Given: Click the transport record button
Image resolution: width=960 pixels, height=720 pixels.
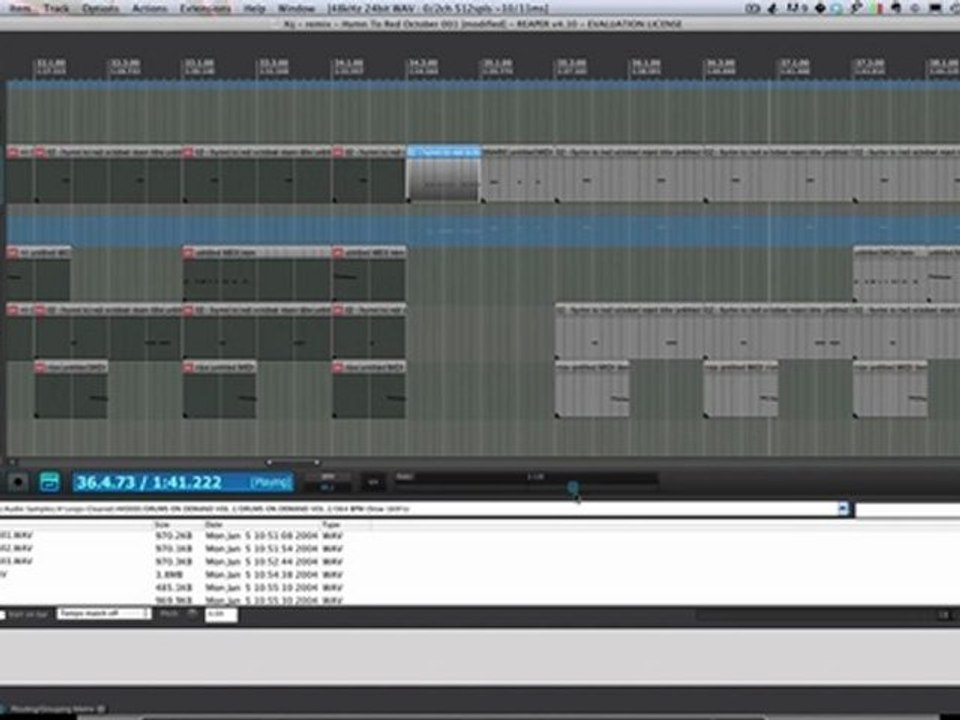Looking at the screenshot, I should [x=18, y=482].
